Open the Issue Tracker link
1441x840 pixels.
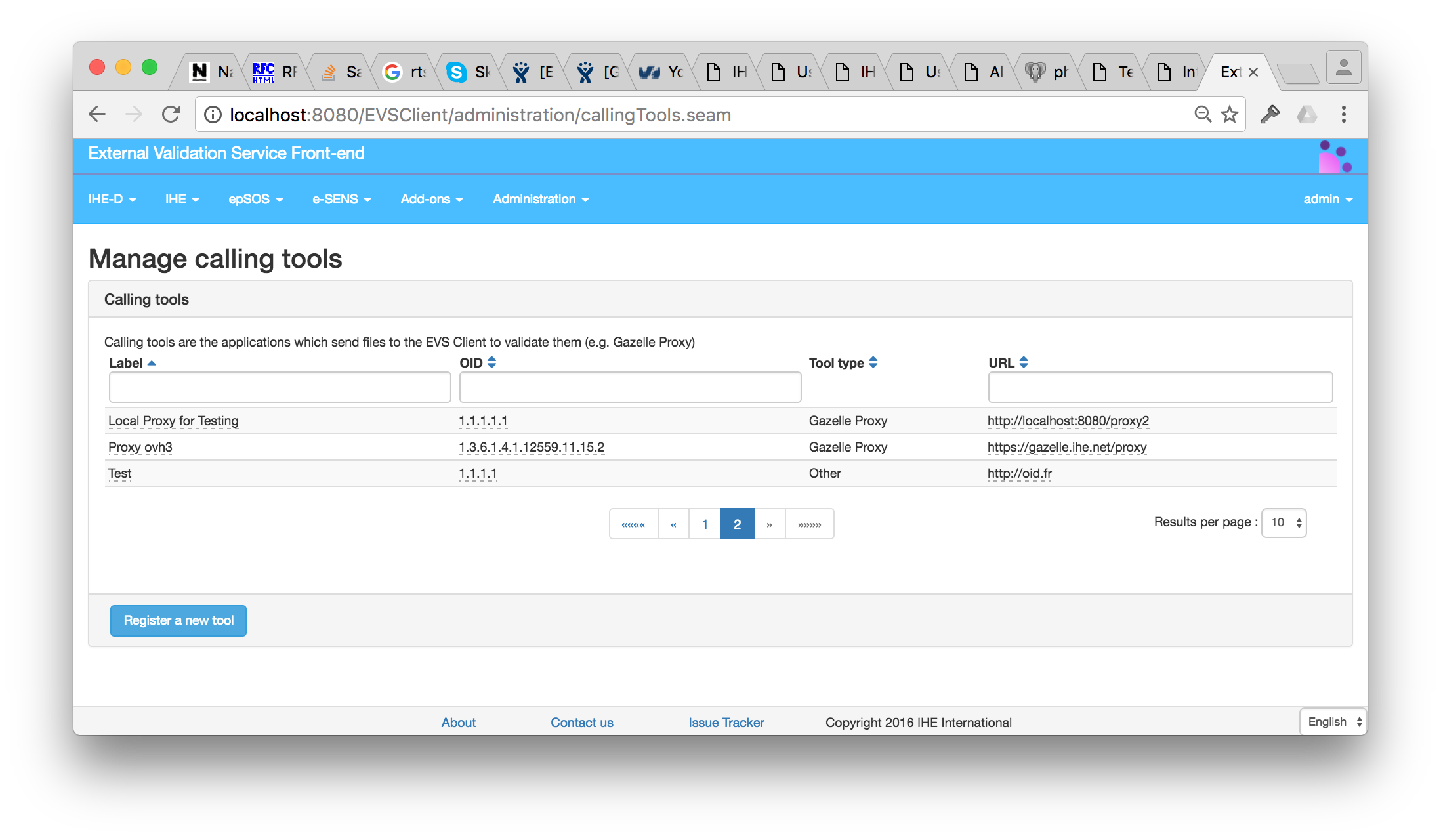726,722
